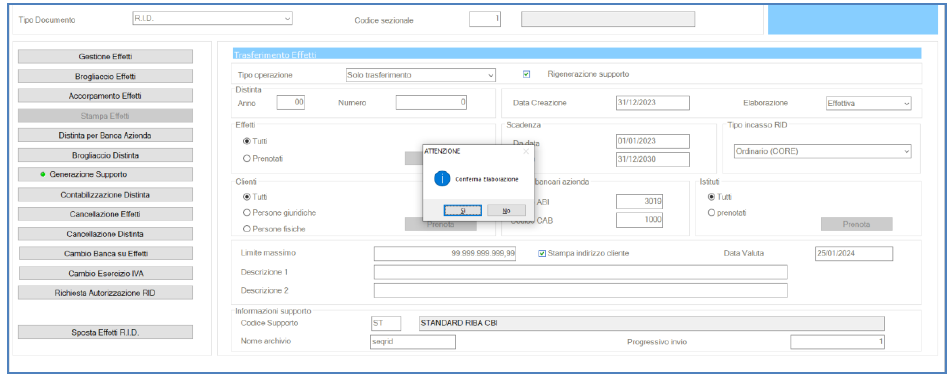Open the Elaborazione Effettiva dropdown

(x=869, y=103)
